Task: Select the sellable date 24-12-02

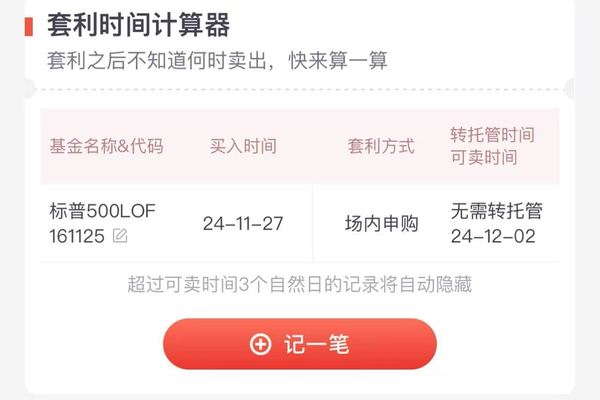Action: [493, 236]
